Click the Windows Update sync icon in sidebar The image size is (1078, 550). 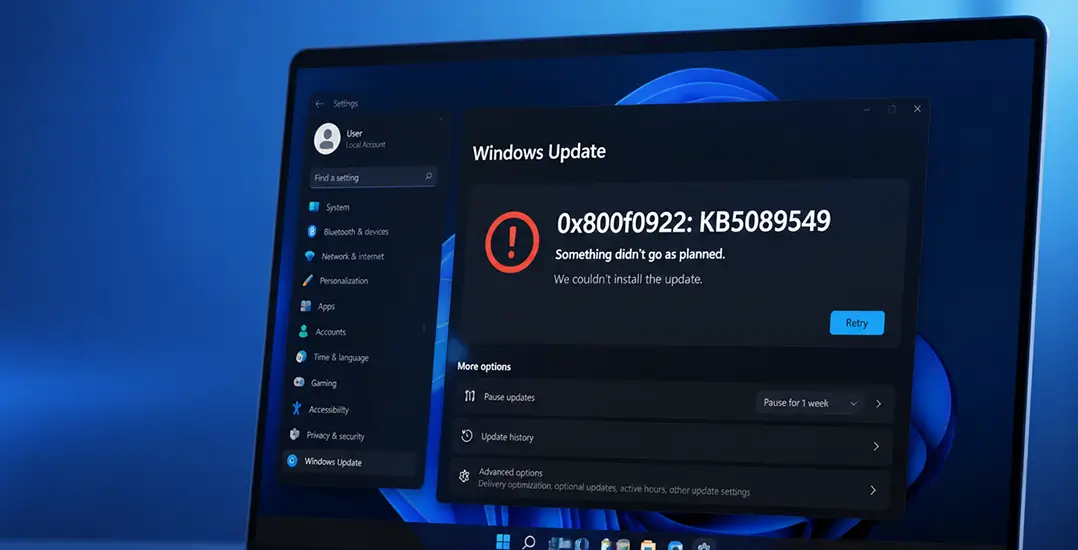pos(292,461)
